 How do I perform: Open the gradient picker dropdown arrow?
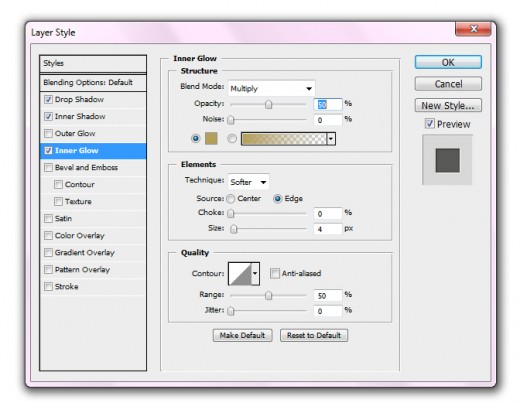click(331, 139)
